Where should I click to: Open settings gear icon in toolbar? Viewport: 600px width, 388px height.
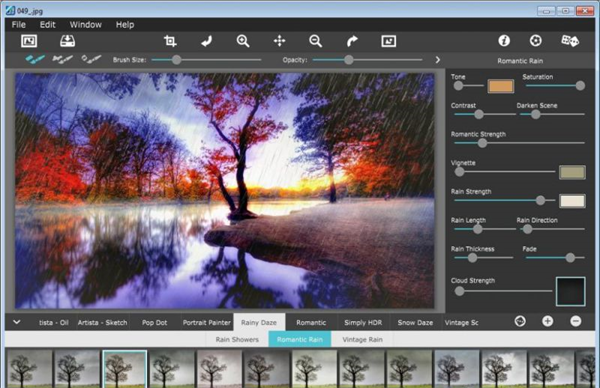coord(535,41)
